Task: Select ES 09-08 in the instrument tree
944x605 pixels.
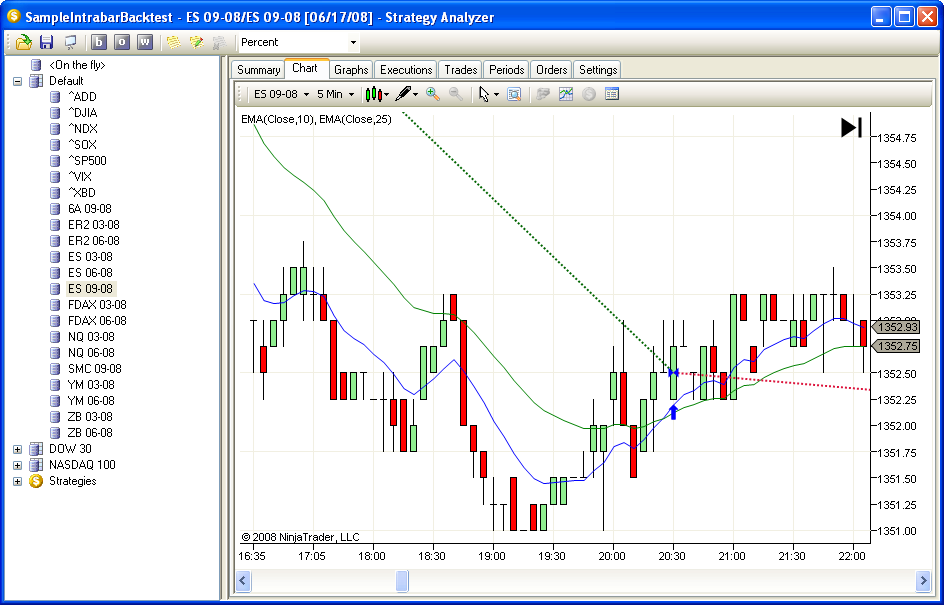Action: pos(90,289)
